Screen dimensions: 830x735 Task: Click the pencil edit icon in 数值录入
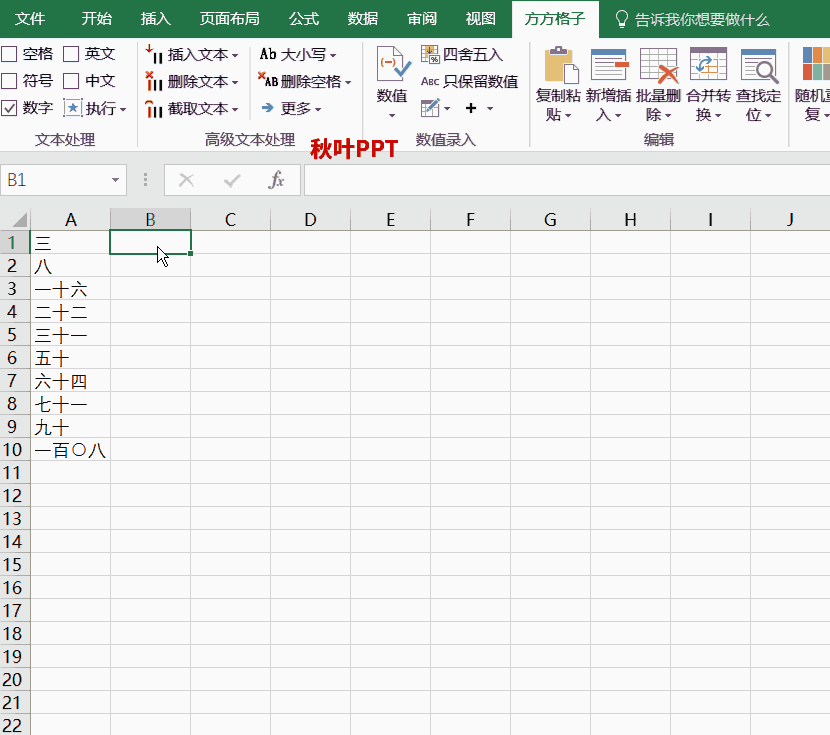click(430, 108)
